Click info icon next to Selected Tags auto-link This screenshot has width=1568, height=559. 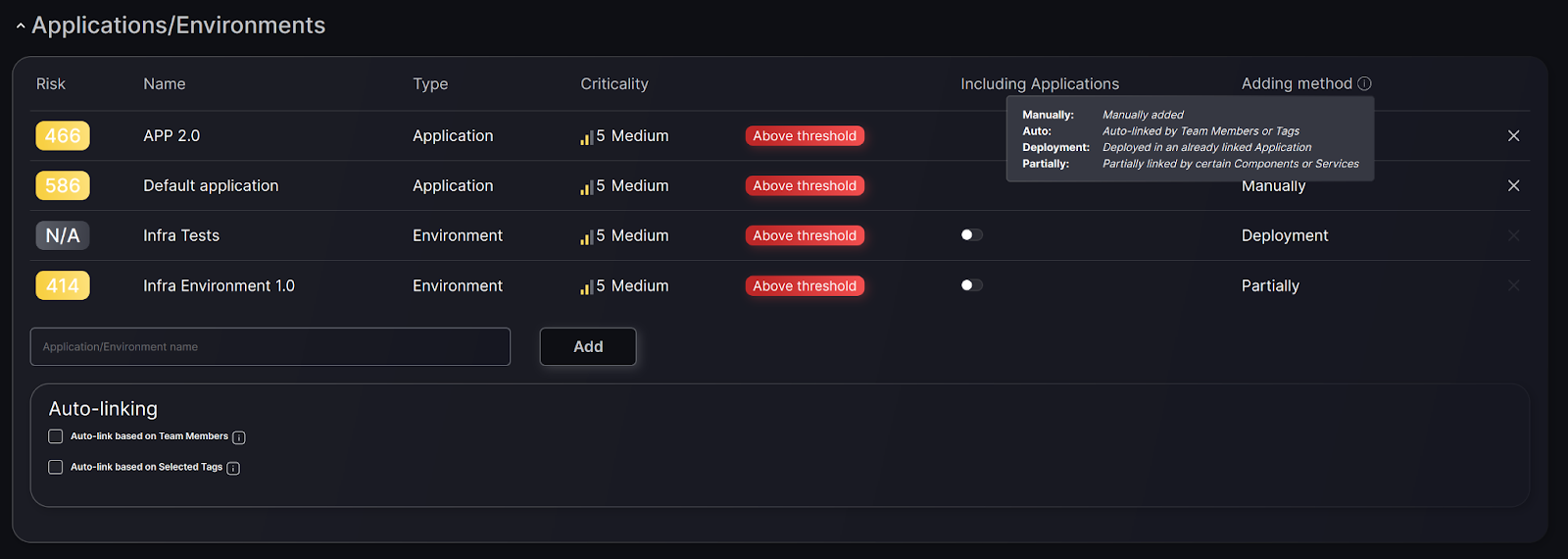(x=233, y=468)
